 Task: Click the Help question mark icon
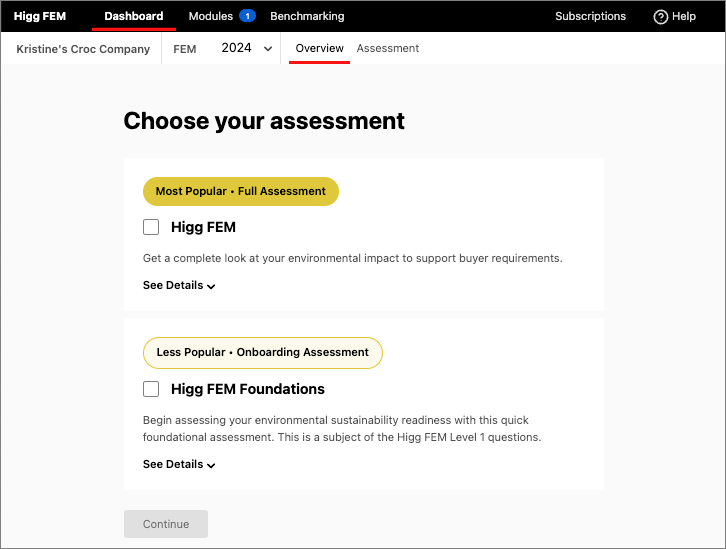(x=660, y=17)
